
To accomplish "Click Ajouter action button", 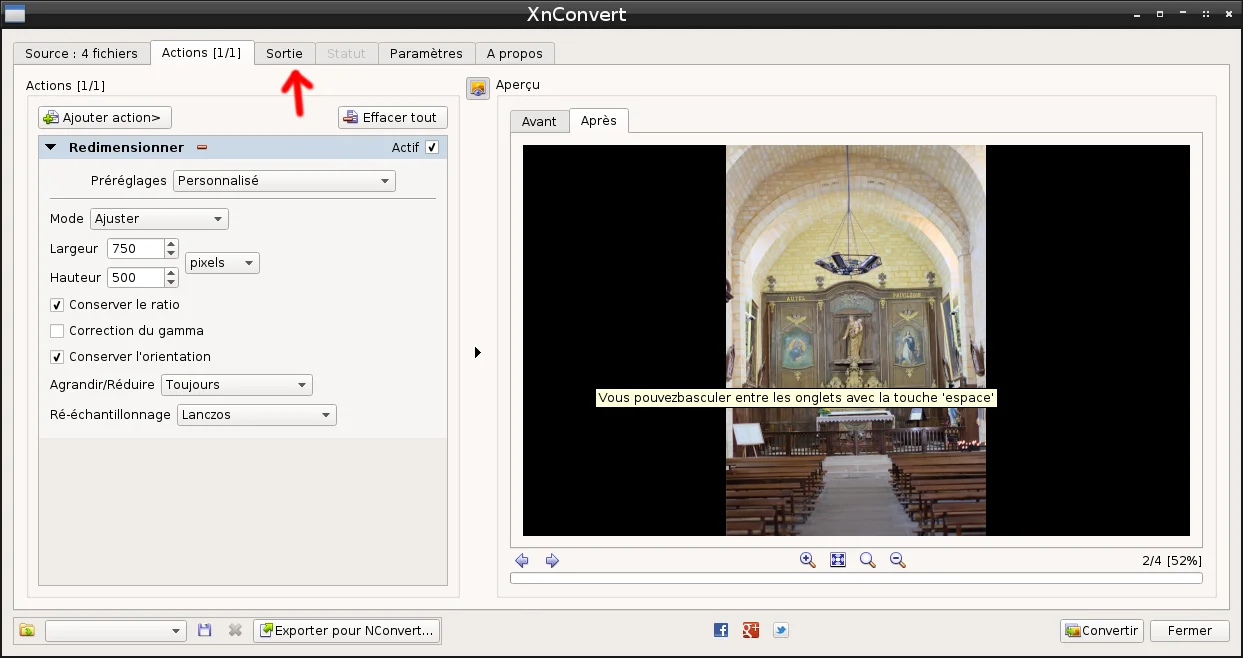I will point(105,117).
